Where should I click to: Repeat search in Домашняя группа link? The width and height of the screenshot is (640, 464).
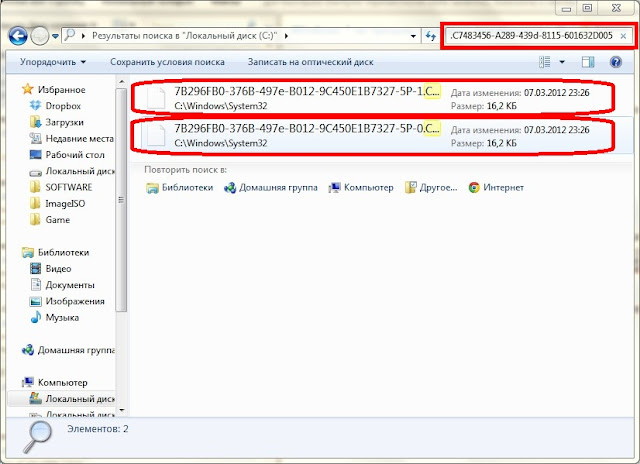pyautogui.click(x=271, y=188)
